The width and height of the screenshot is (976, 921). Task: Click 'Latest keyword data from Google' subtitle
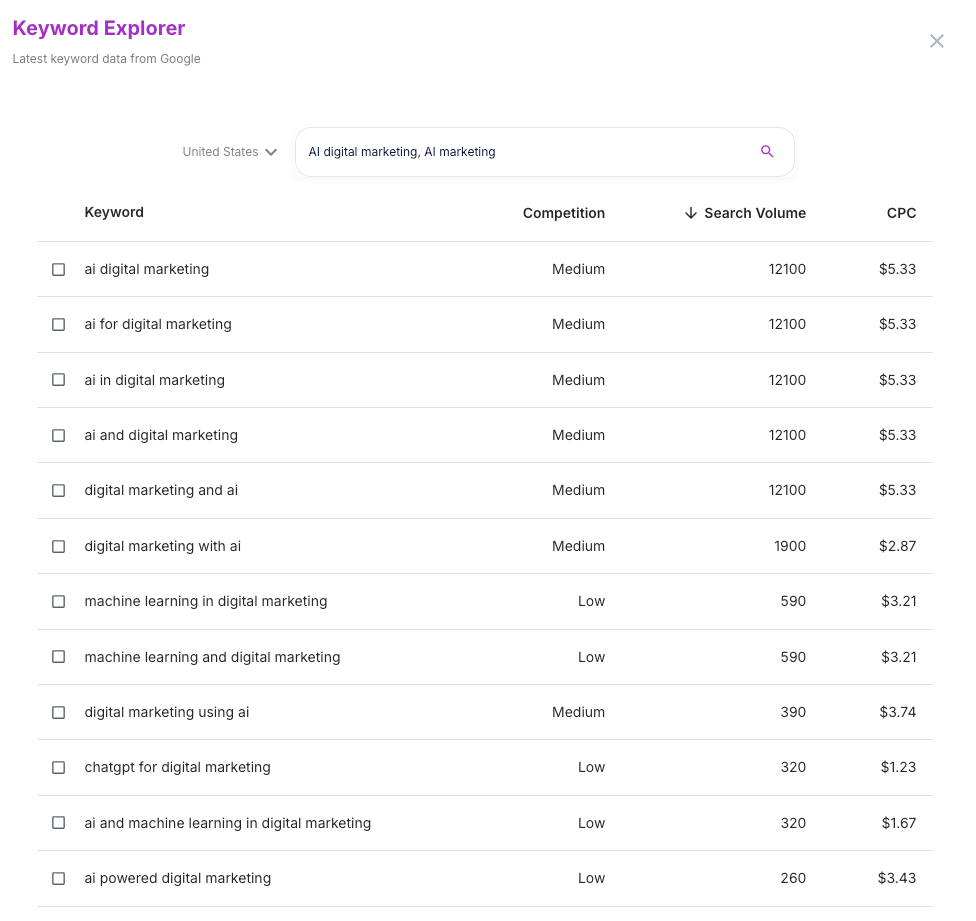(106, 58)
